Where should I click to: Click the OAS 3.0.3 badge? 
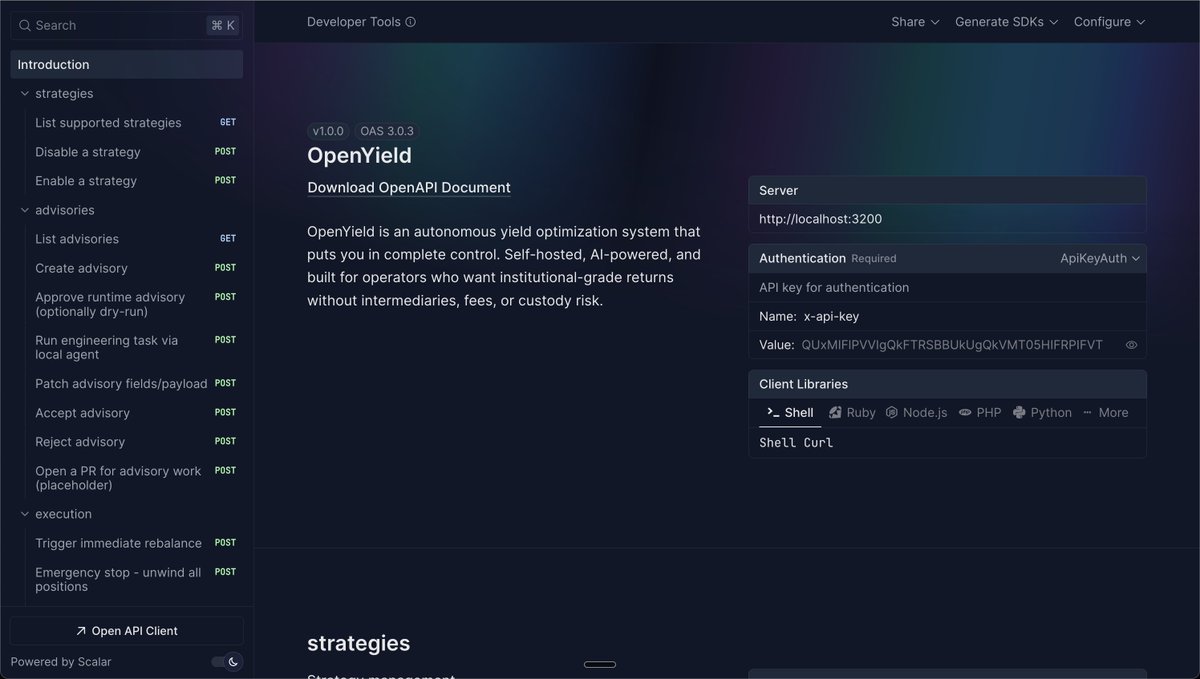pos(387,131)
